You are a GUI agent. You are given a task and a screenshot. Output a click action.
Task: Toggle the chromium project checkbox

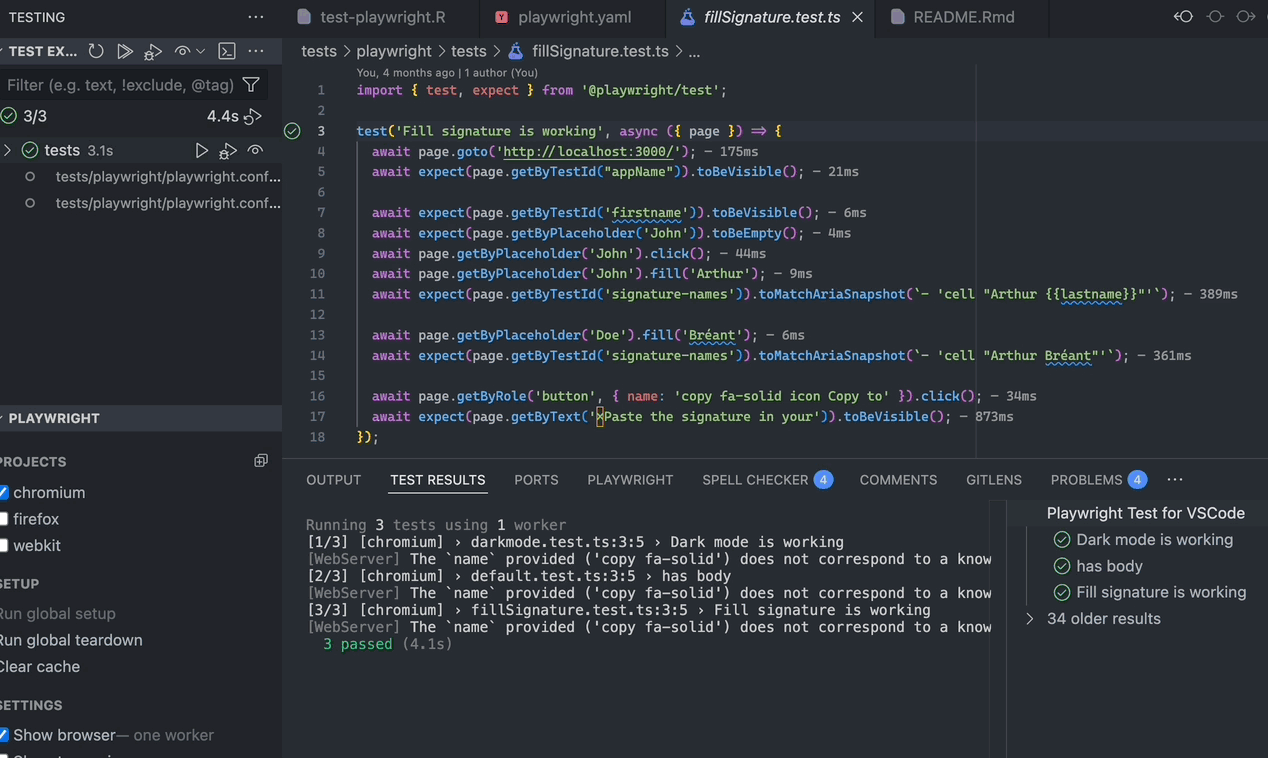[4, 492]
